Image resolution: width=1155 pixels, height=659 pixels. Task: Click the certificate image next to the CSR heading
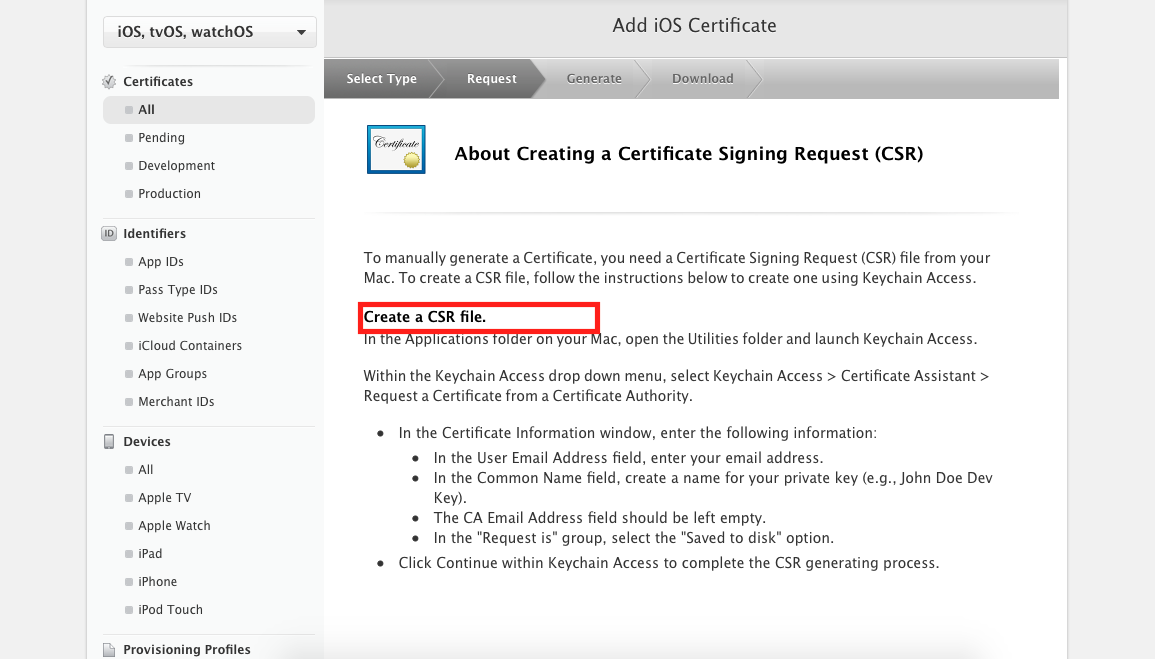pos(396,149)
